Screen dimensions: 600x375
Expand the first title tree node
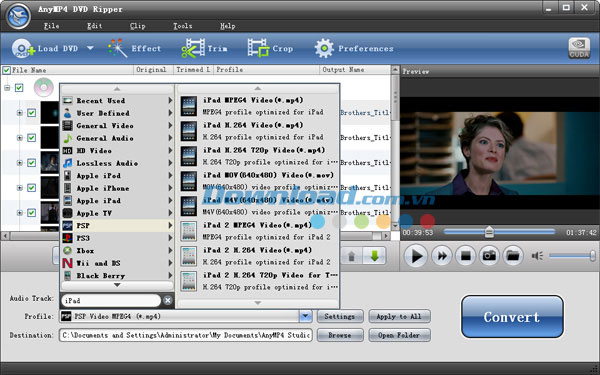[x=20, y=113]
